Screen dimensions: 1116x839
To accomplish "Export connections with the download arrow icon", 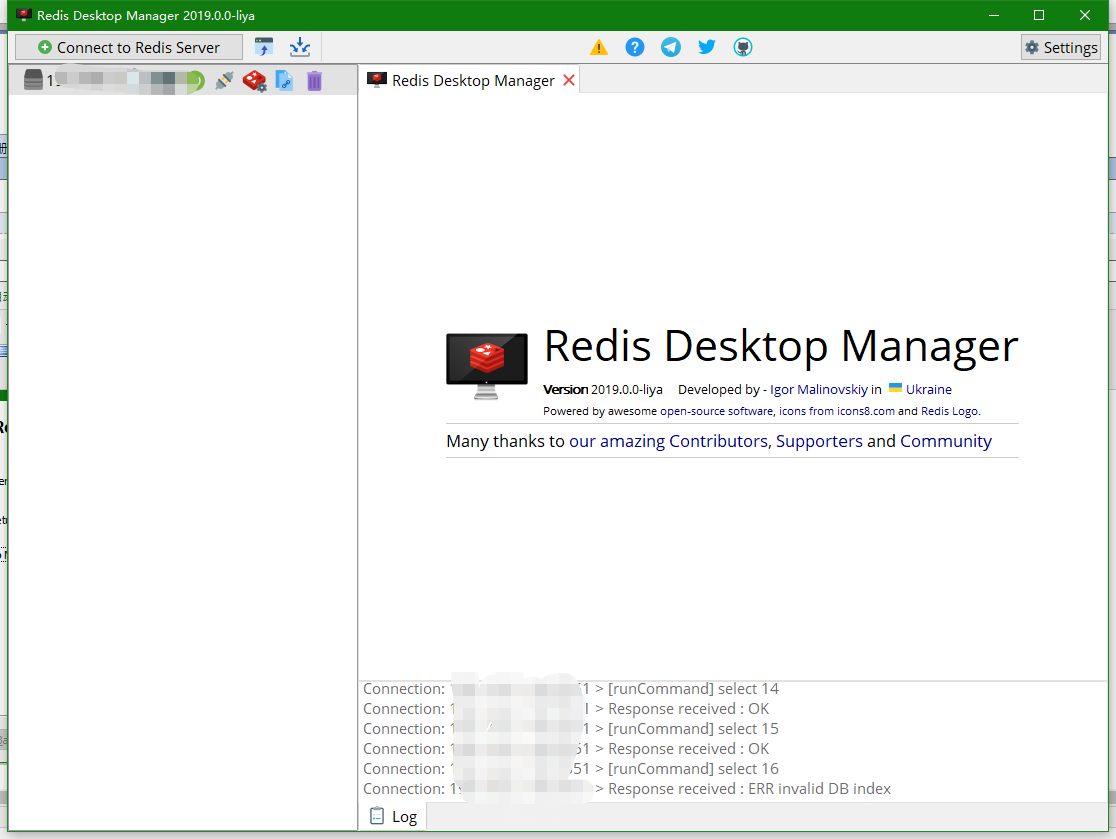I will click(300, 46).
